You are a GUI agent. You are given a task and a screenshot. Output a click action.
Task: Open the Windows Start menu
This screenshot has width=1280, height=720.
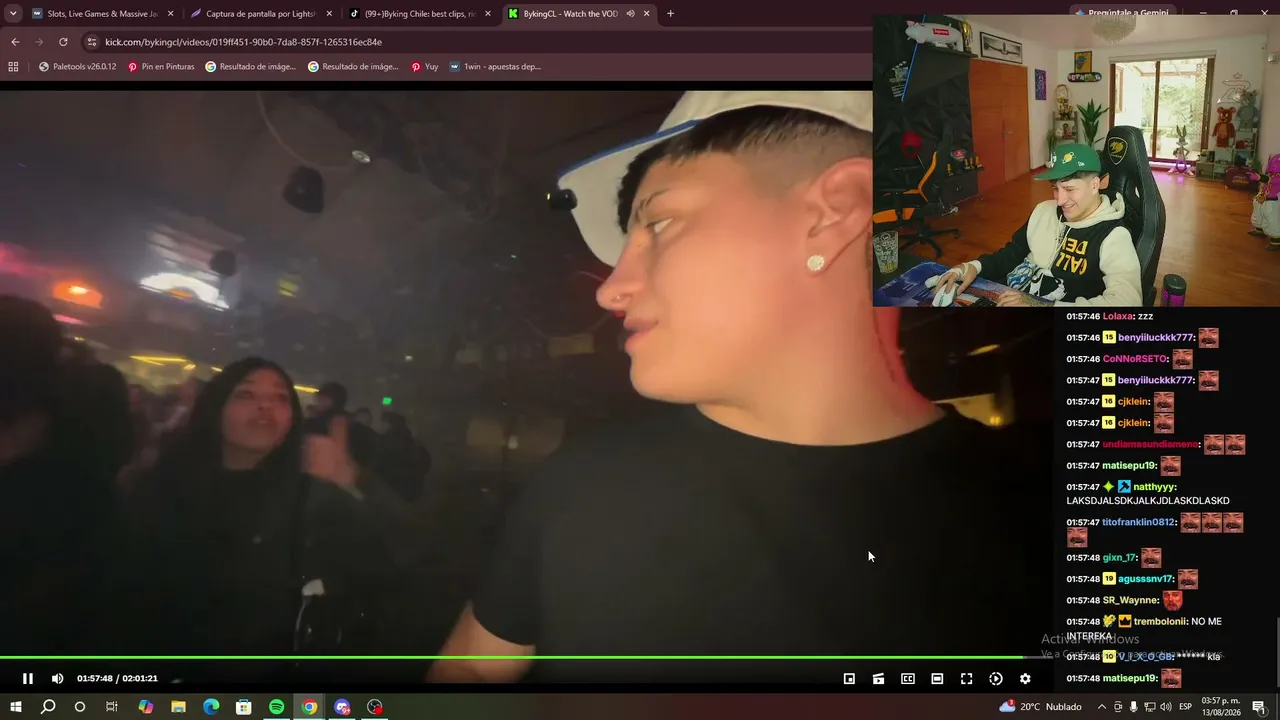tap(15, 707)
